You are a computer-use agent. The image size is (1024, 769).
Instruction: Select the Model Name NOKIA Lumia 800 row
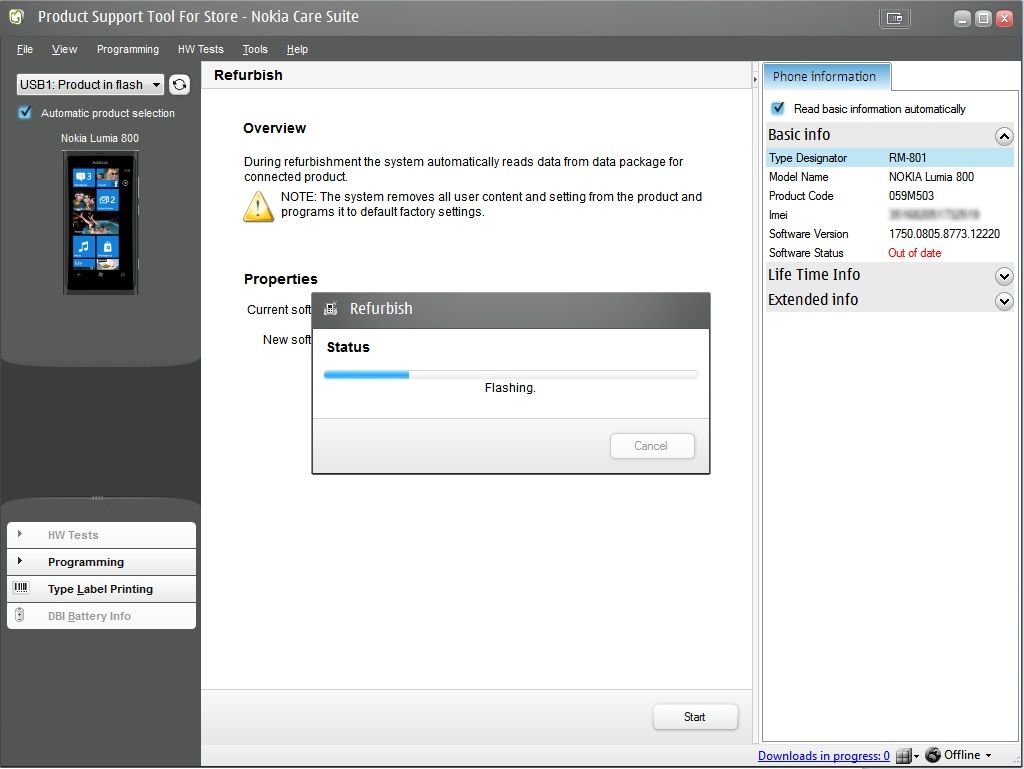click(x=890, y=177)
